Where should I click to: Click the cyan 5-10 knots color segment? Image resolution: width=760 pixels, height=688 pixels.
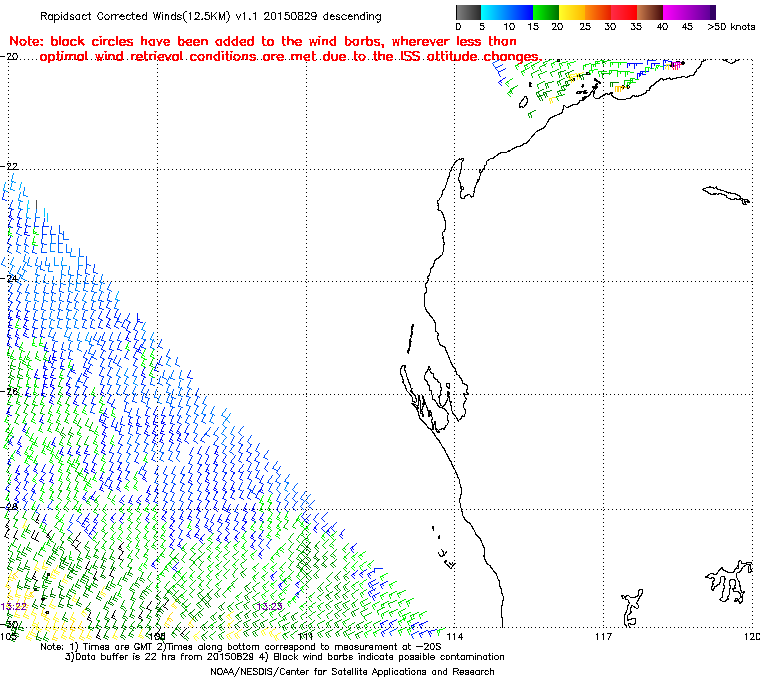click(494, 12)
